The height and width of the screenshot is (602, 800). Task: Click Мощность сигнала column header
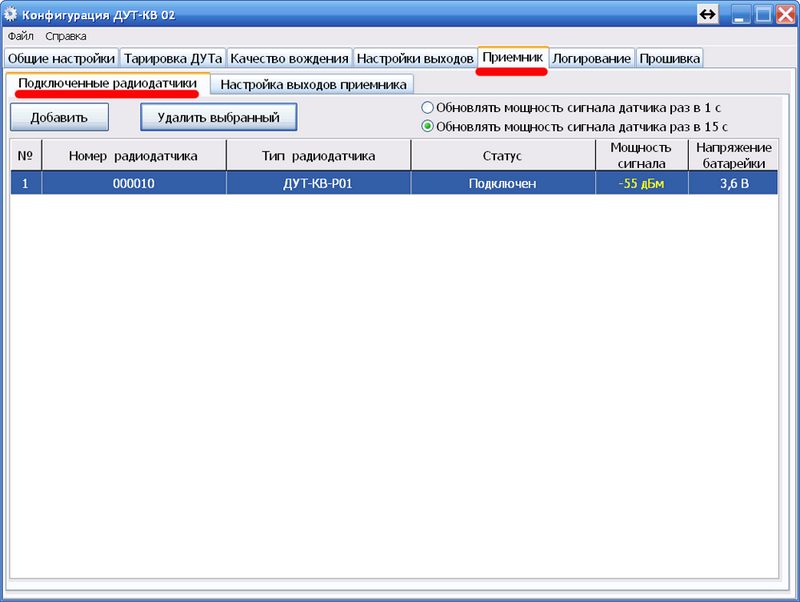coord(642,155)
